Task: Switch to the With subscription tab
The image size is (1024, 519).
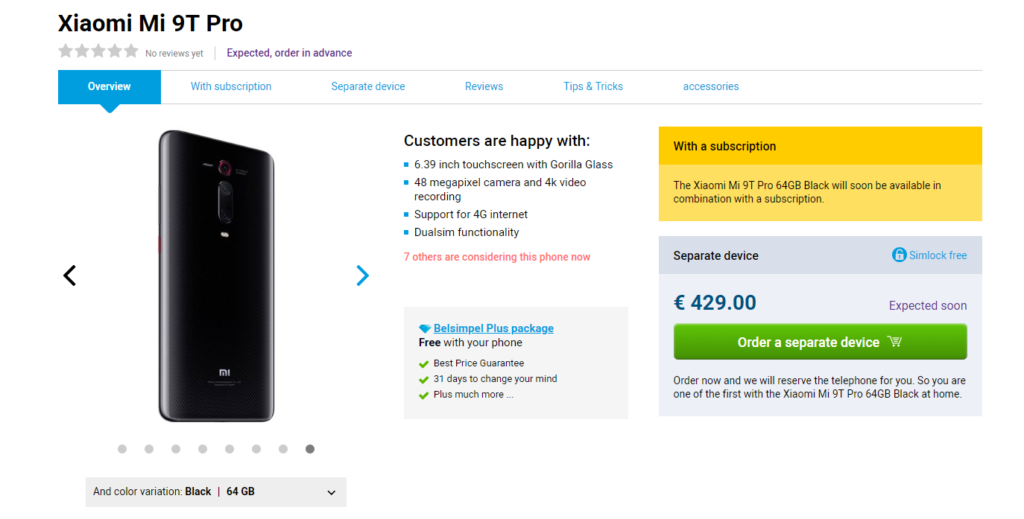Action: pos(231,87)
